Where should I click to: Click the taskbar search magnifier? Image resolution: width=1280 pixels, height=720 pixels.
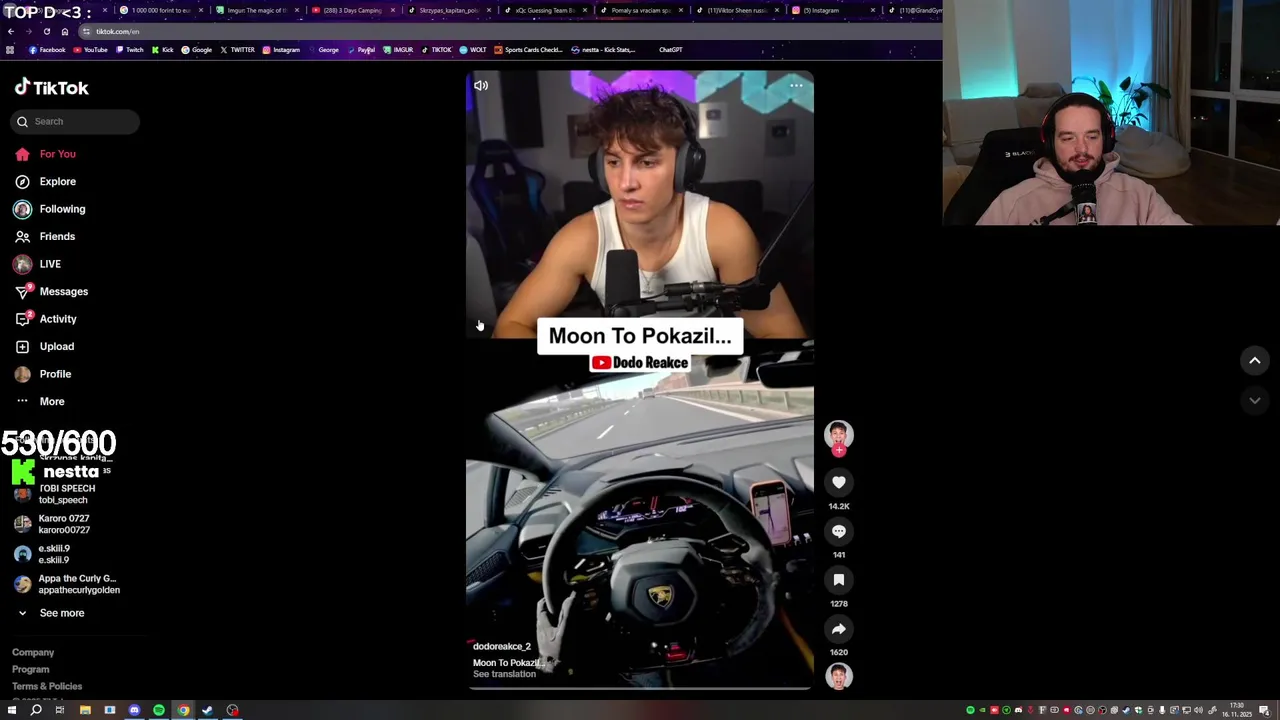(x=36, y=711)
